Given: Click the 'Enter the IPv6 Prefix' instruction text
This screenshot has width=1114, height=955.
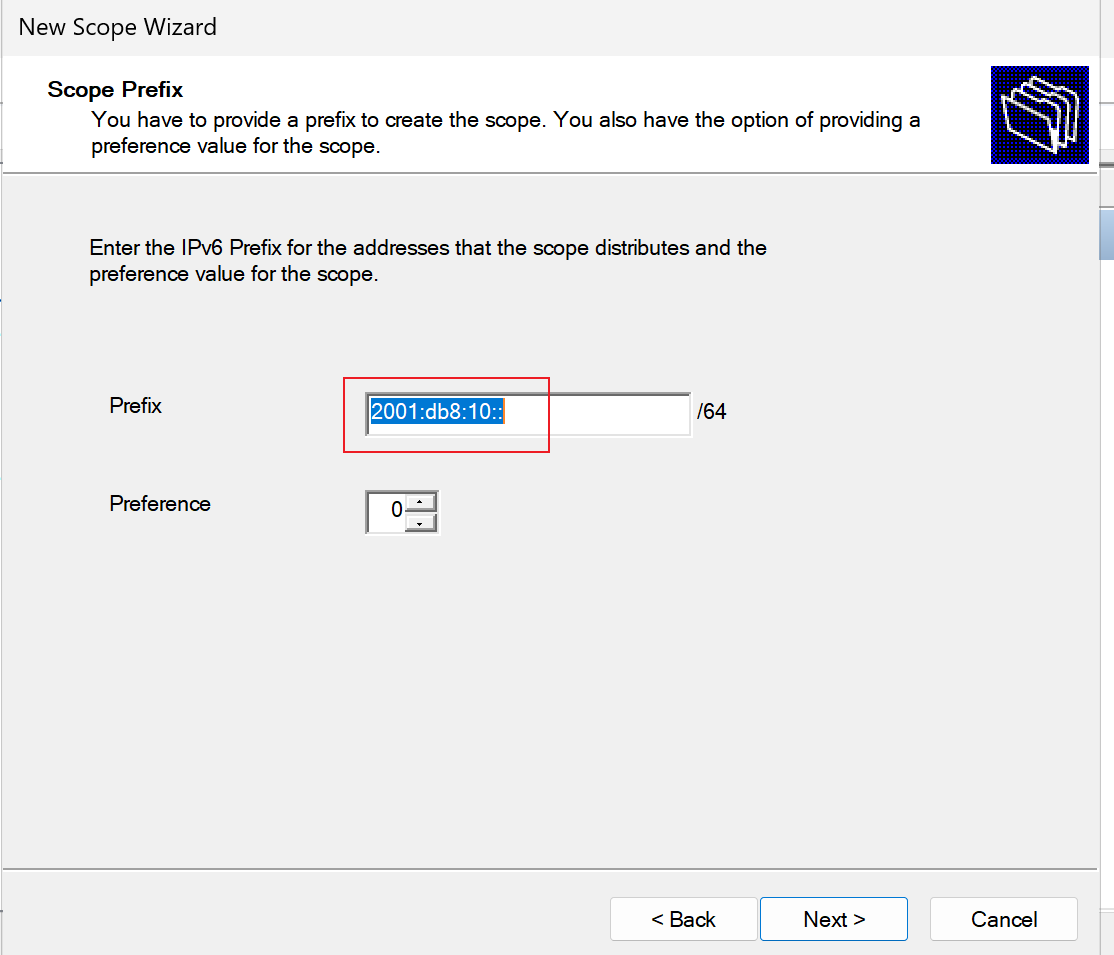Looking at the screenshot, I should (x=428, y=261).
